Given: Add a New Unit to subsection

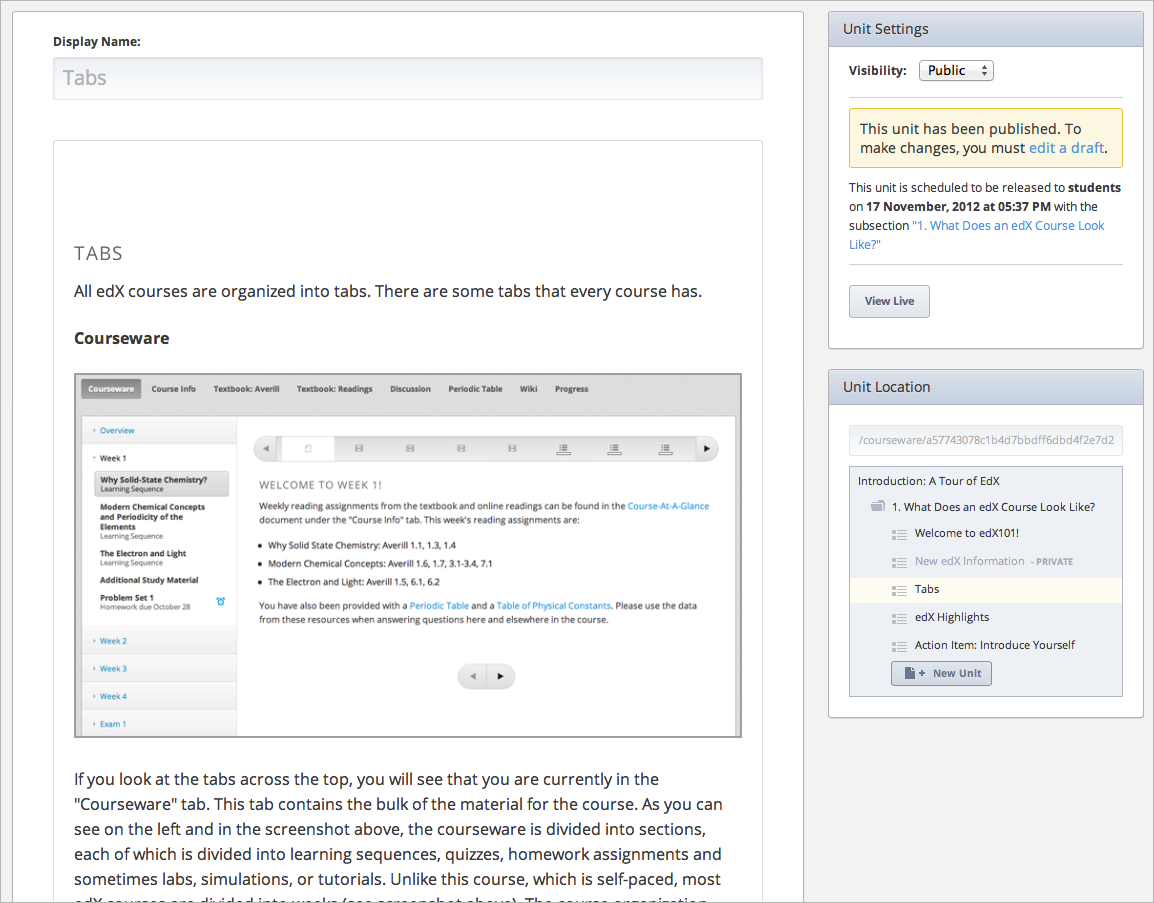Looking at the screenshot, I should coord(941,673).
